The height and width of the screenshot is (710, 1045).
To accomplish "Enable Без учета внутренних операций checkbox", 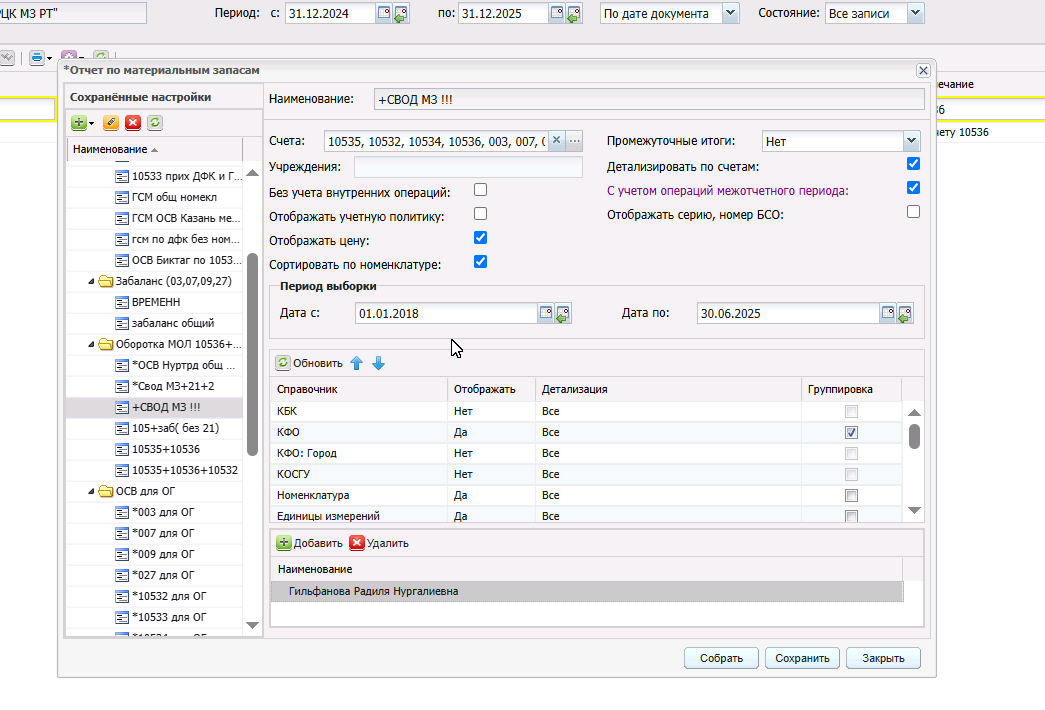I will 481,190.
